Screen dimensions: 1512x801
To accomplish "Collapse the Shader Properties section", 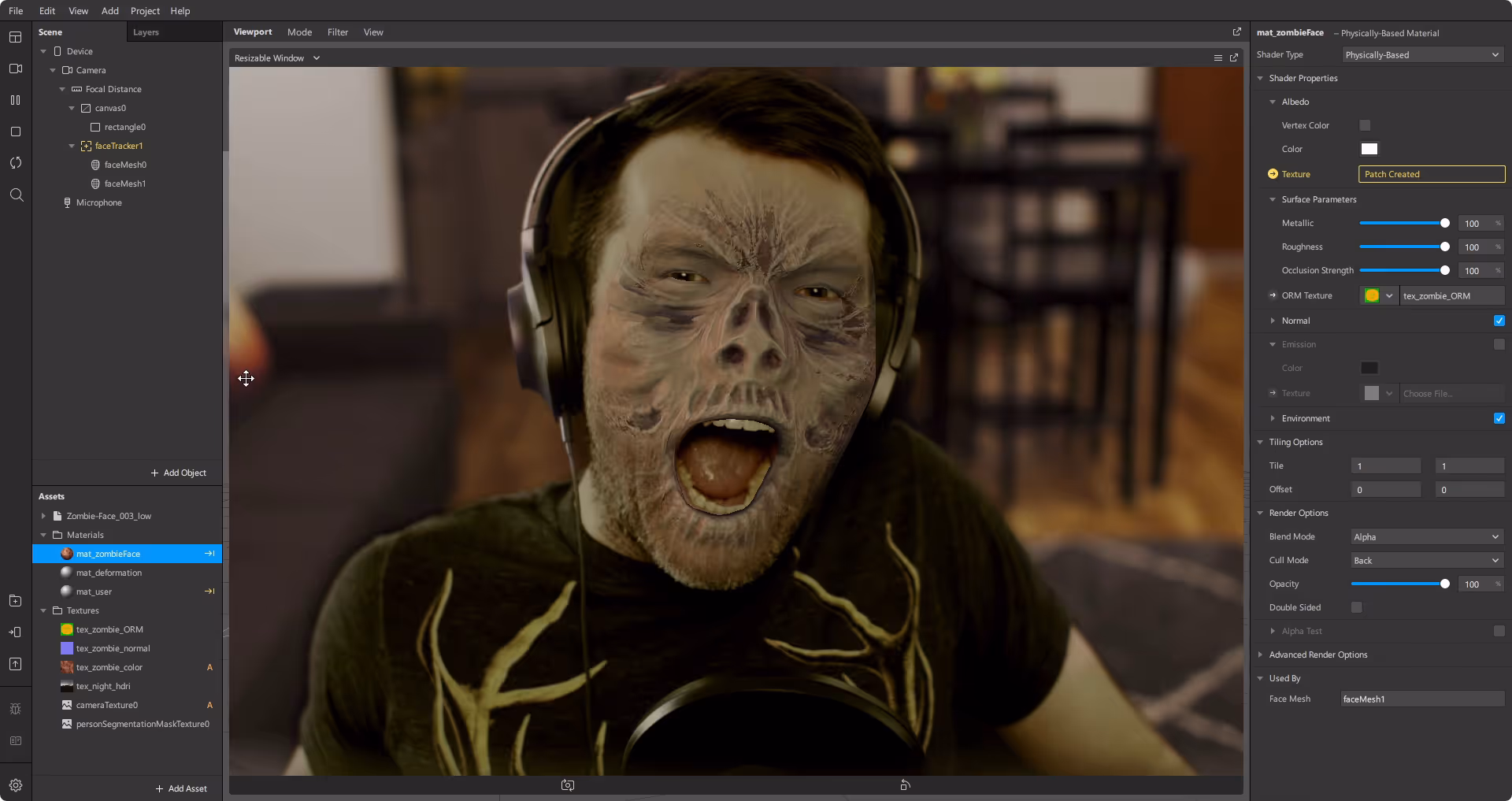I will point(1261,78).
